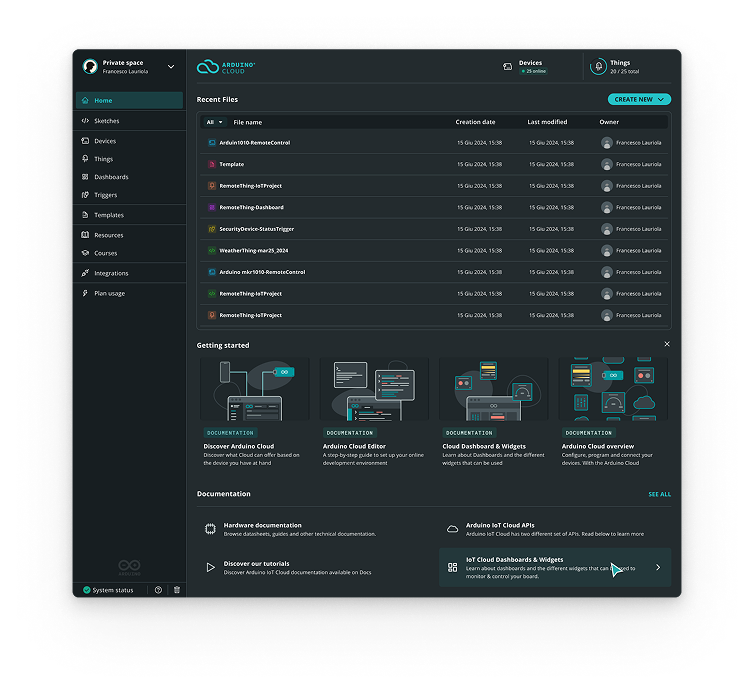Click cloud icon for Arduino IoT Cloud APIs
The height and width of the screenshot is (694, 754).
[x=452, y=529]
